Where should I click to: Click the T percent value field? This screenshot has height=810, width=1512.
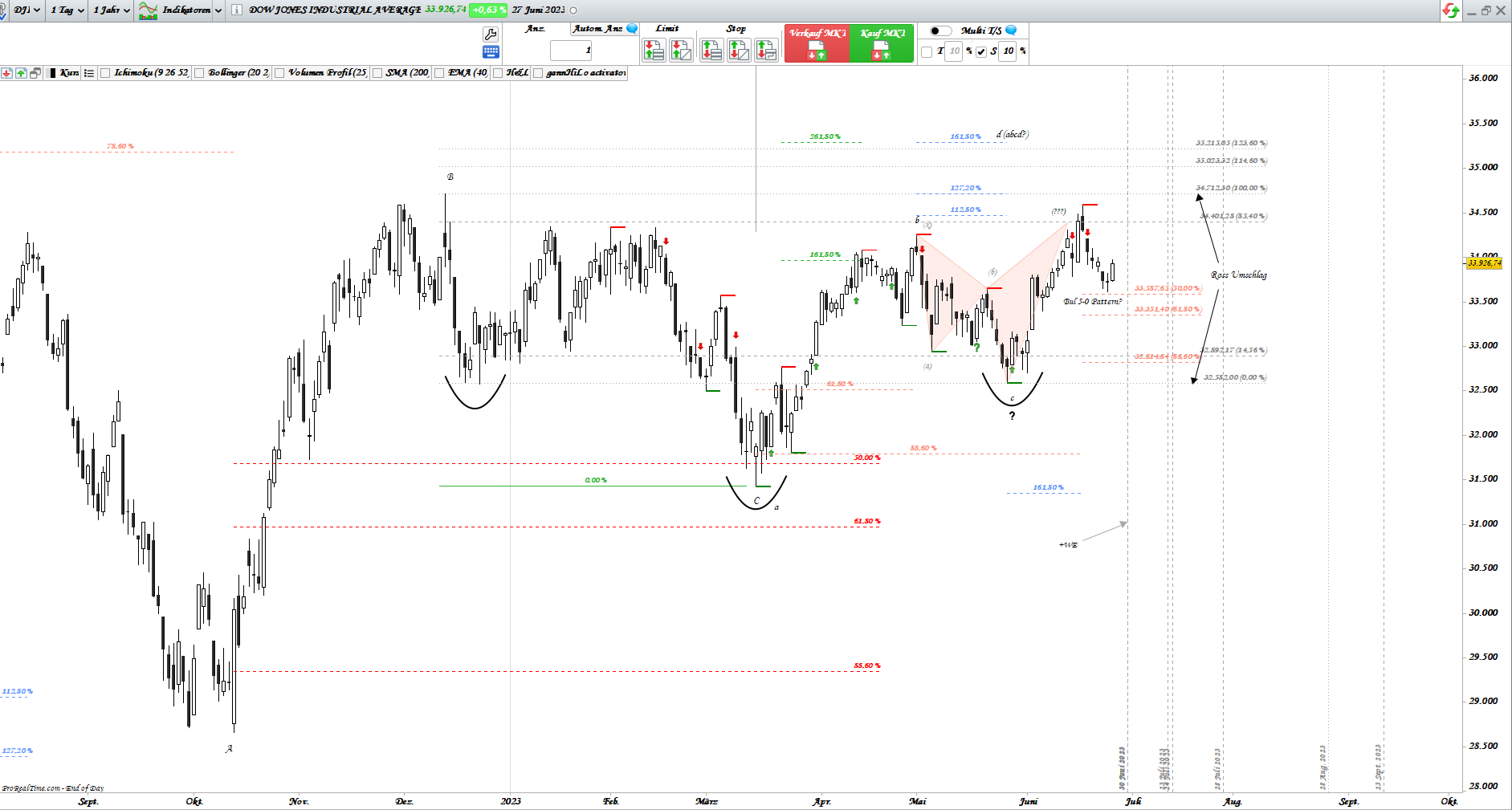pyautogui.click(x=954, y=51)
